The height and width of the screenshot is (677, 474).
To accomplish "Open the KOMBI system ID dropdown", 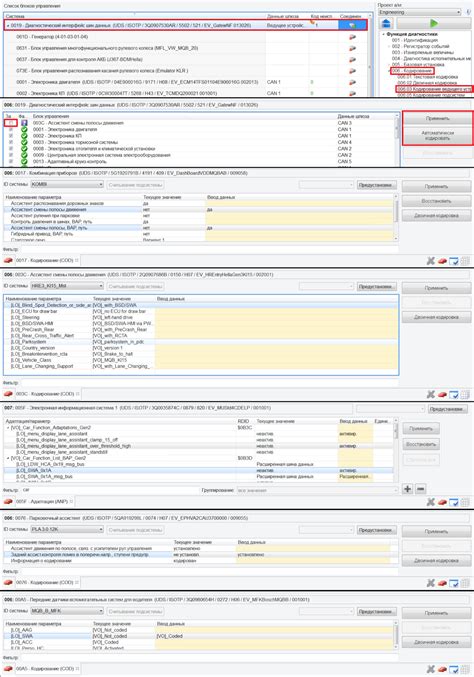I will click(x=67, y=185).
